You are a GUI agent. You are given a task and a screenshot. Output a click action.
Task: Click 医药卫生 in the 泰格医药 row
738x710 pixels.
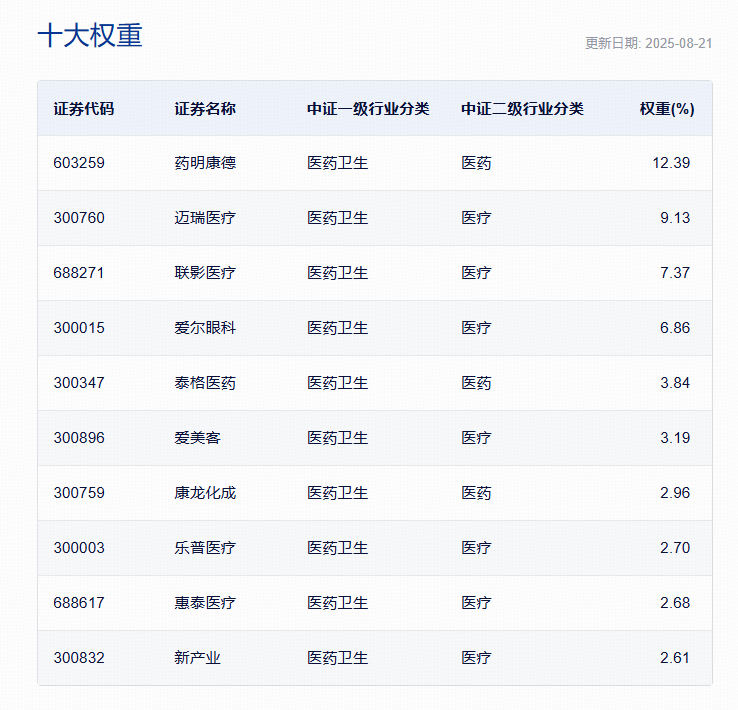337,383
